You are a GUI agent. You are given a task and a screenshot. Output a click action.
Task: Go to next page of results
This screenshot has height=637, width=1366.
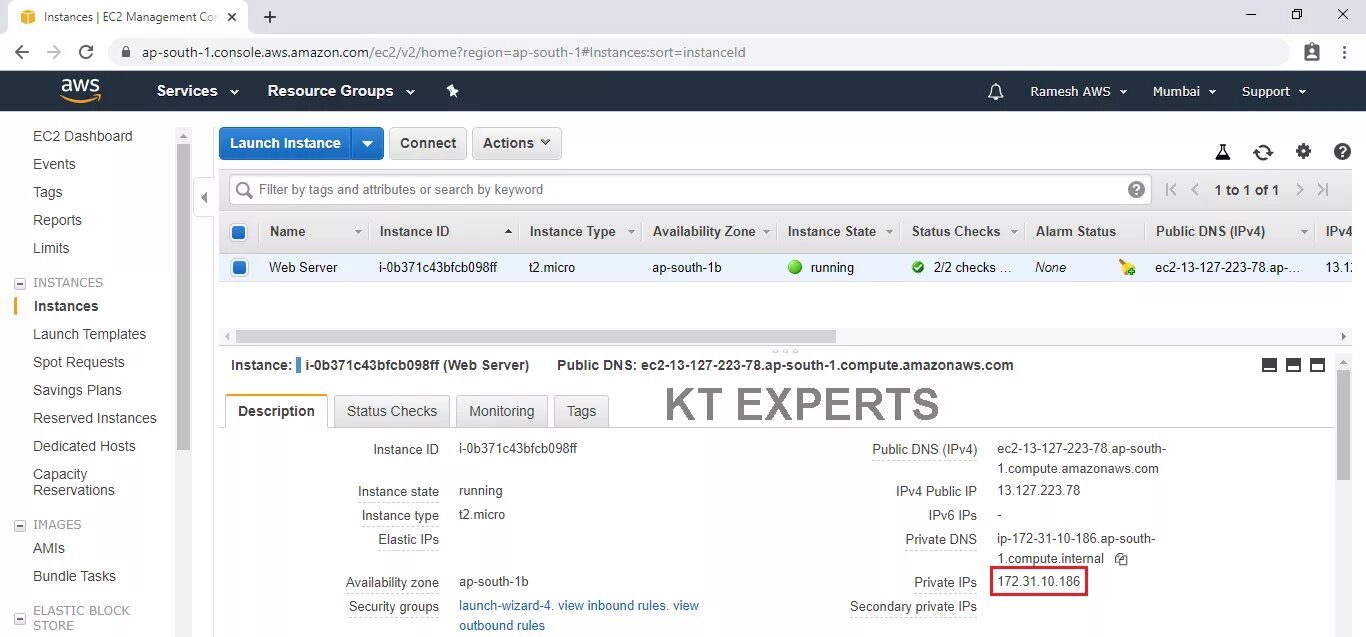coord(1300,190)
